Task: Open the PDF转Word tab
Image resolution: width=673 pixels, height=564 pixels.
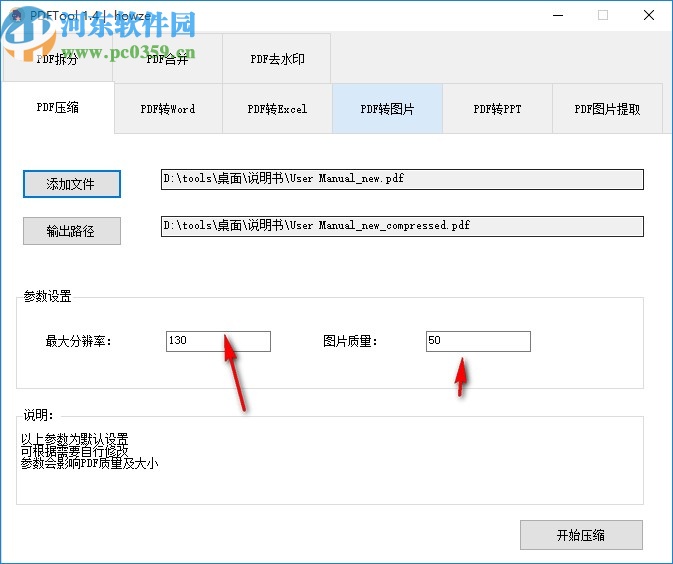Action: click(x=168, y=109)
